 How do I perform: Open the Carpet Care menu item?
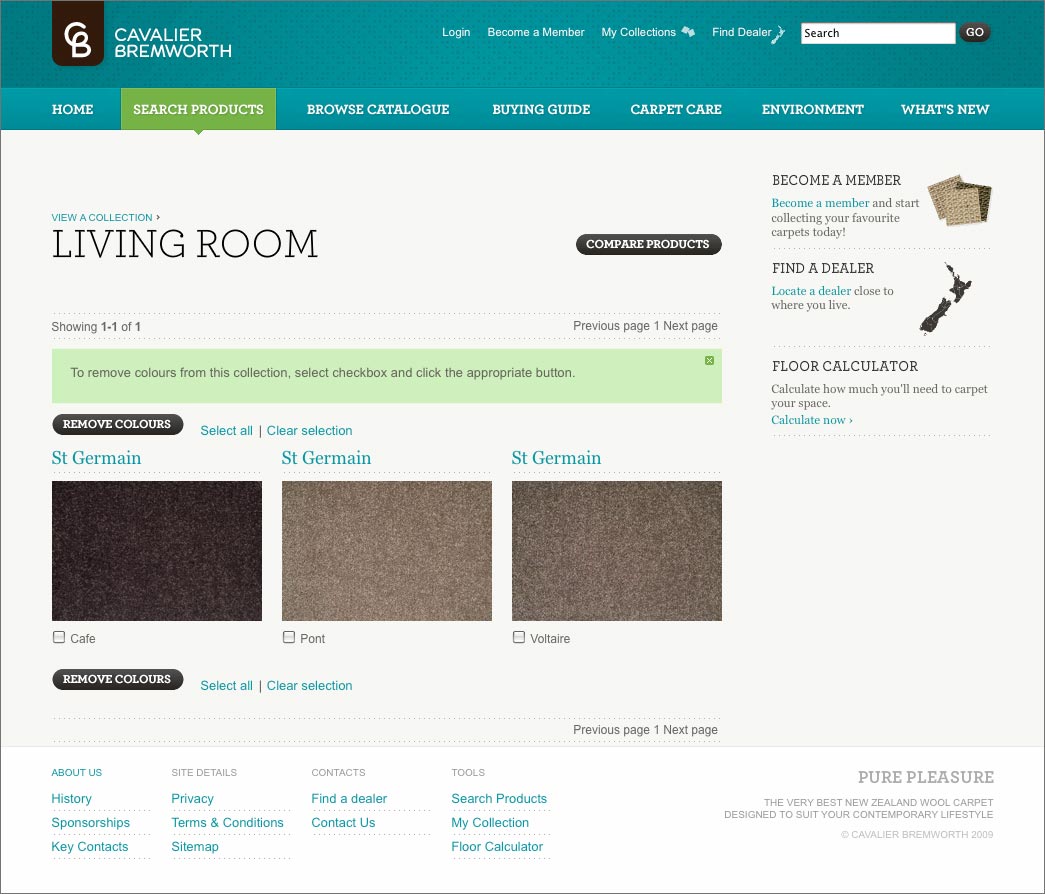[676, 109]
